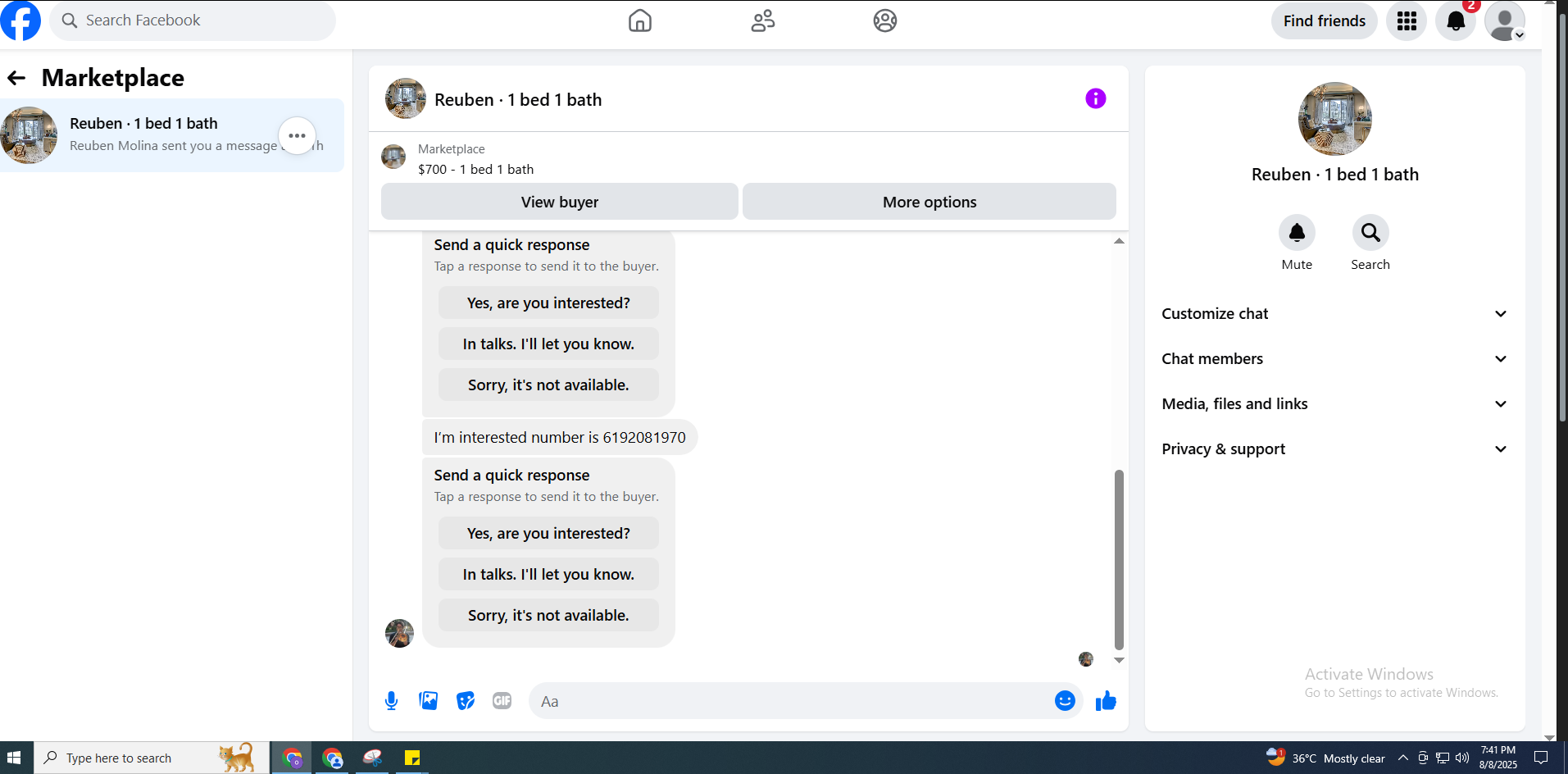Open the first Chrome taskbar icon
The width and height of the screenshot is (1568, 774).
(292, 758)
